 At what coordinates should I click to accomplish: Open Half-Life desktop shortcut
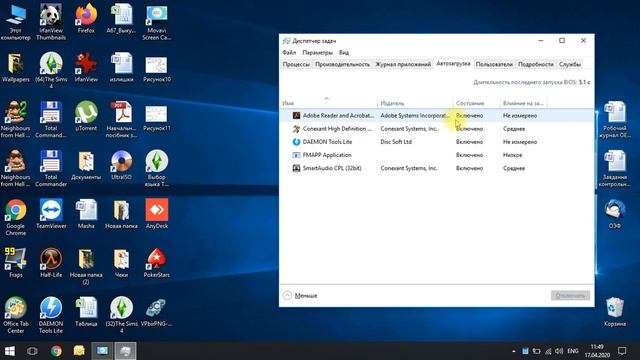pos(51,263)
